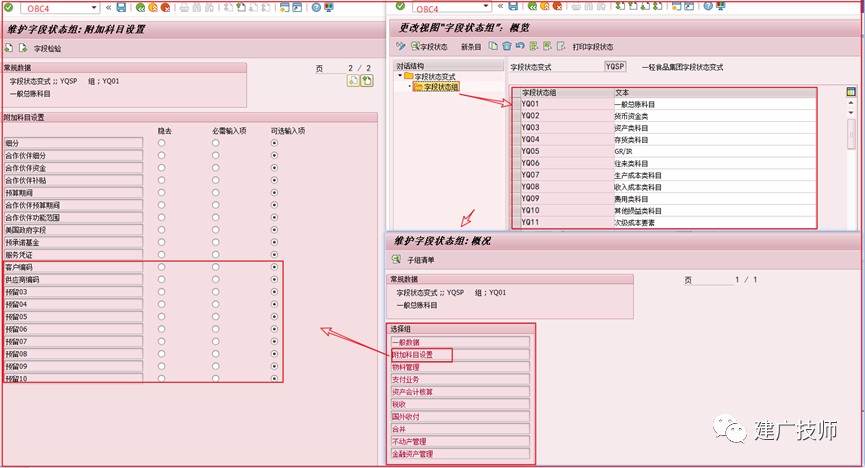Toggle display/change pencil icon in 更改视图 window
The height and width of the screenshot is (468, 865).
point(401,46)
